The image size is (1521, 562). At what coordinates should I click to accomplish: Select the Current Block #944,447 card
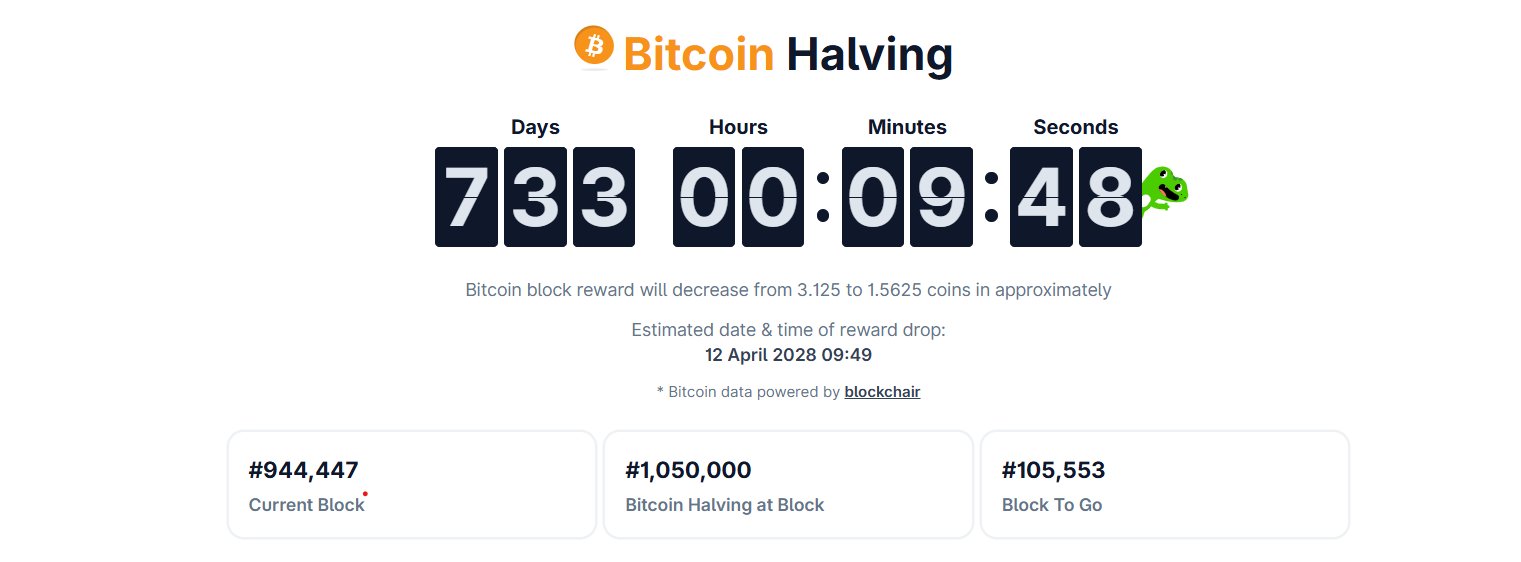coord(411,485)
